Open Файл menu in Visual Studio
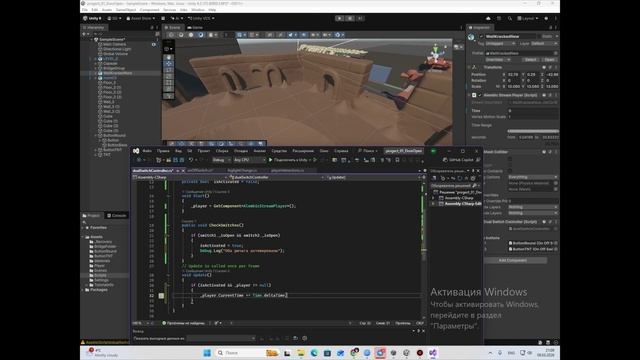 click(x=147, y=151)
